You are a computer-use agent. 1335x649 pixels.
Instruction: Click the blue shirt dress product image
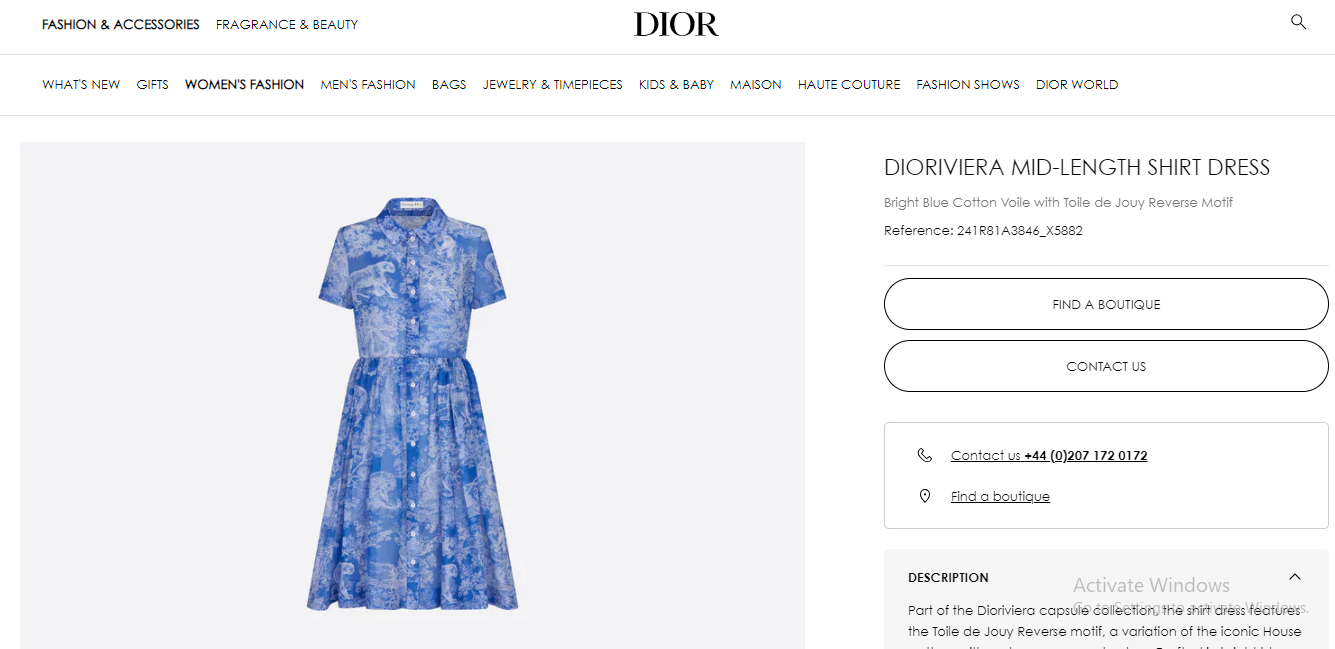(x=412, y=404)
